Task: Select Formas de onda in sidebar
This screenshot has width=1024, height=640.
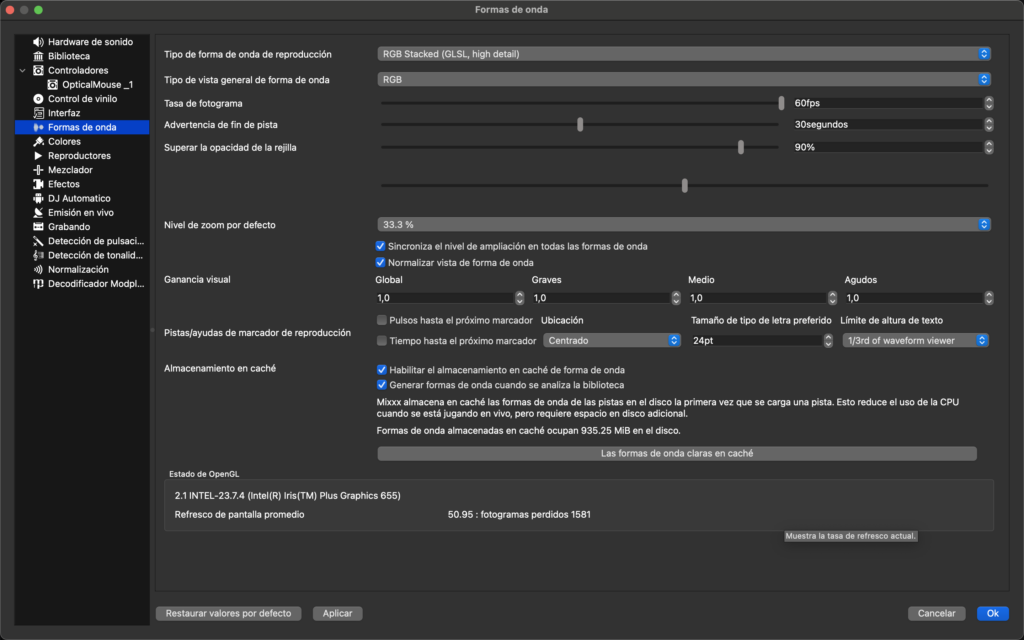Action: tap(82, 127)
